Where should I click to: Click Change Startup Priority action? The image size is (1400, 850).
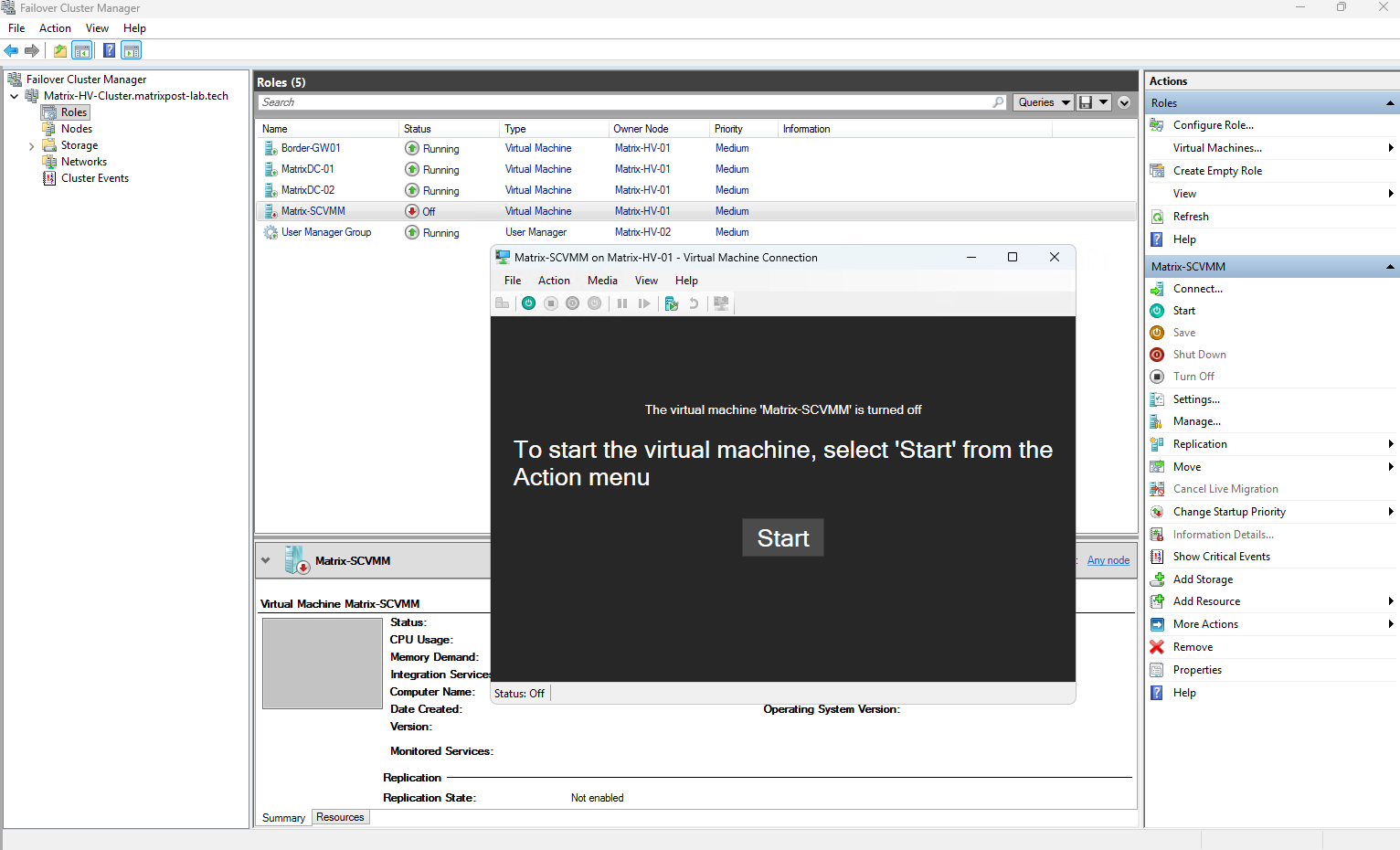pyautogui.click(x=1229, y=512)
